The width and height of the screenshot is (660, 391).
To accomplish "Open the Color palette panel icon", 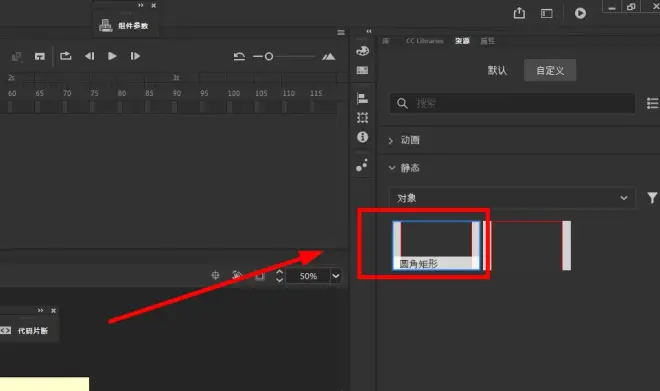I will (362, 51).
